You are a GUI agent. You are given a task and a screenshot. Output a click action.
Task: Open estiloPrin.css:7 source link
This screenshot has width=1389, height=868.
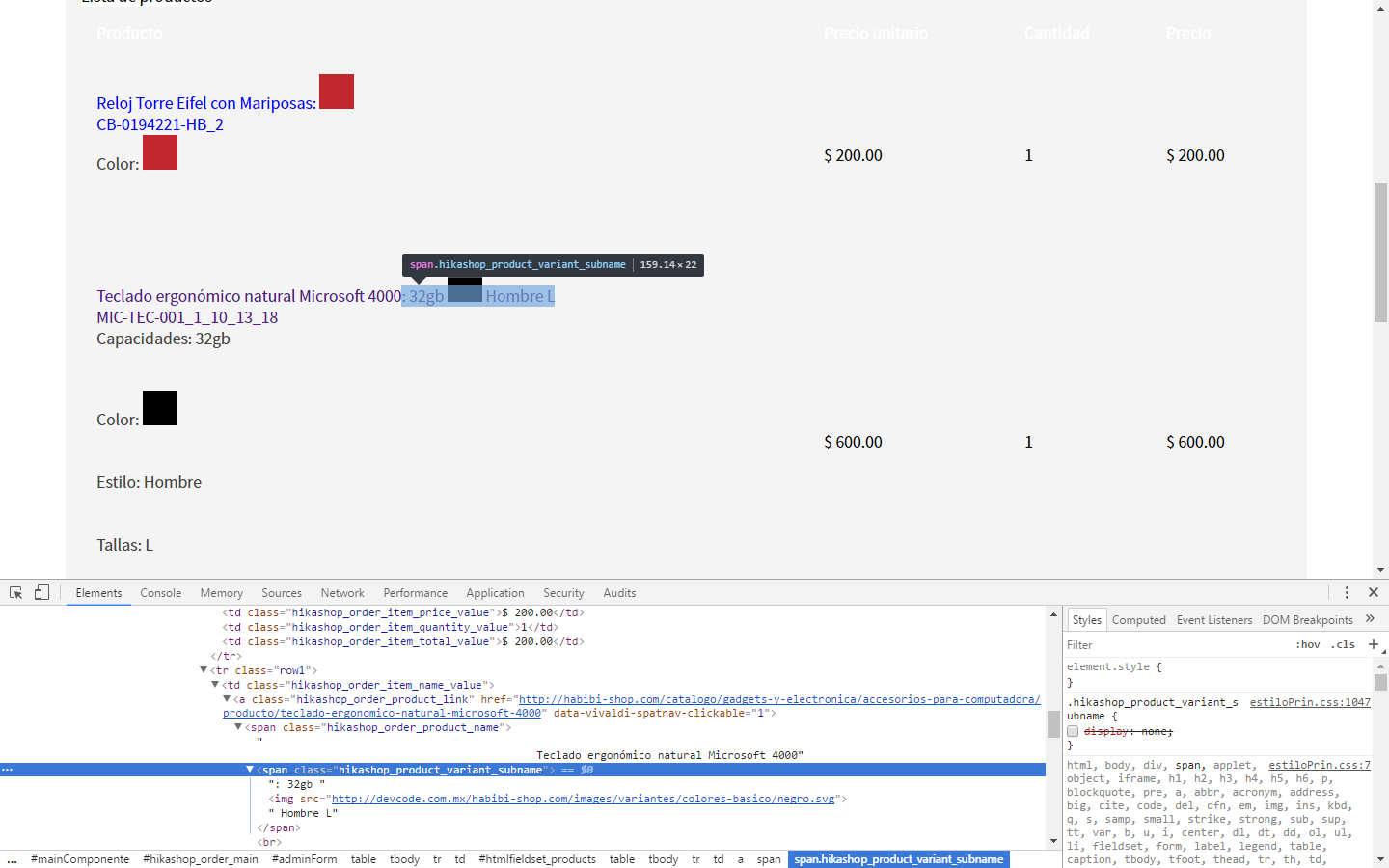[x=1320, y=765]
